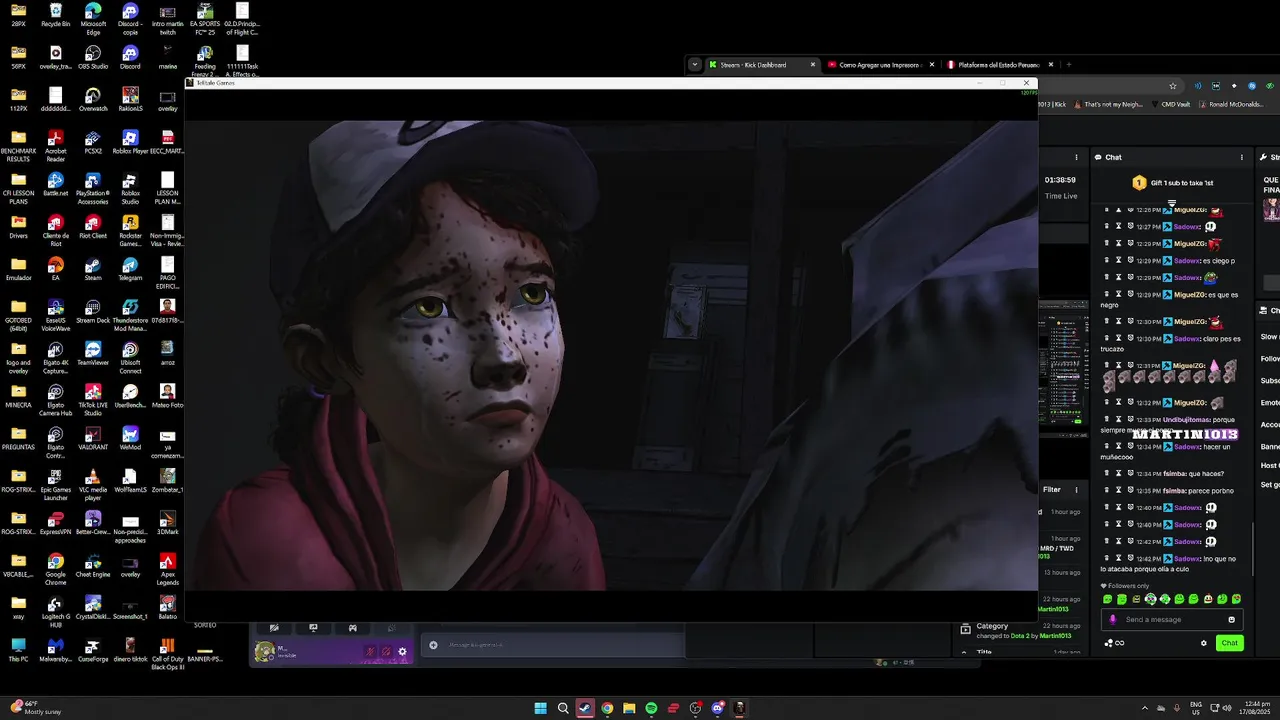Image resolution: width=1280 pixels, height=720 pixels.
Task: Launch Microsoft Edge from the desktop
Action: tap(93, 18)
